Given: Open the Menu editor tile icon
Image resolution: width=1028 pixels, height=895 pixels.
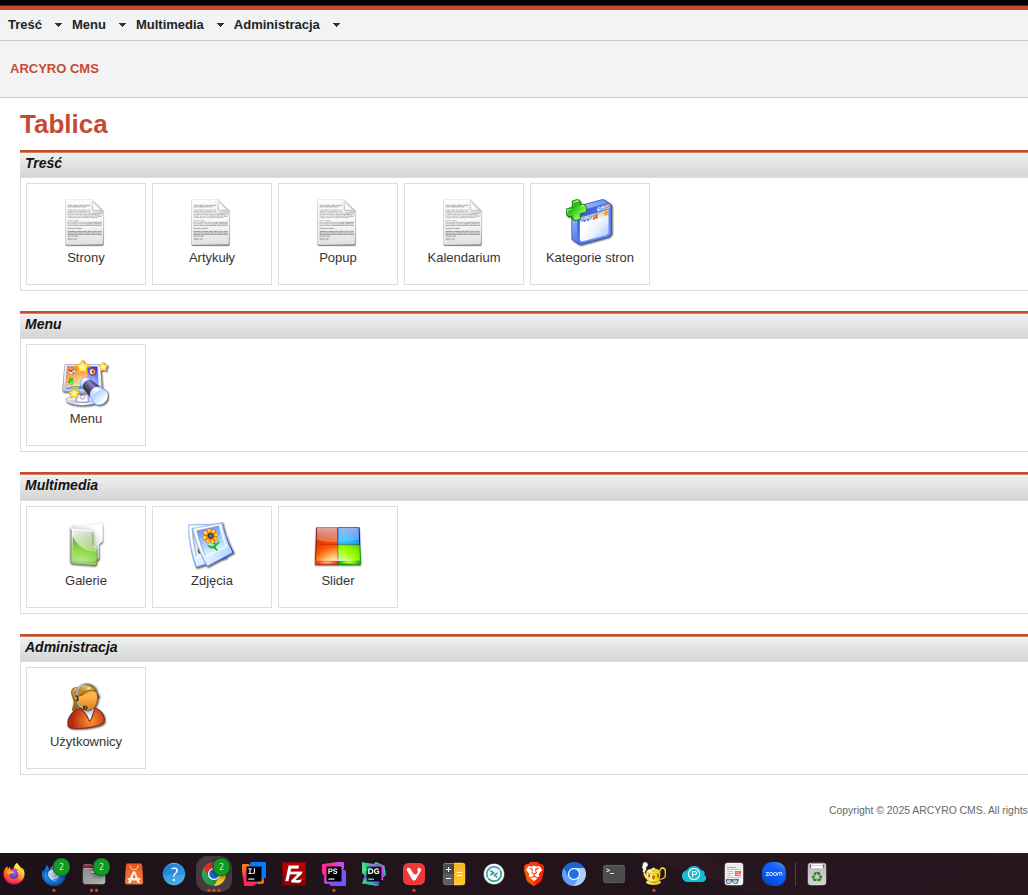Looking at the screenshot, I should [x=86, y=383].
